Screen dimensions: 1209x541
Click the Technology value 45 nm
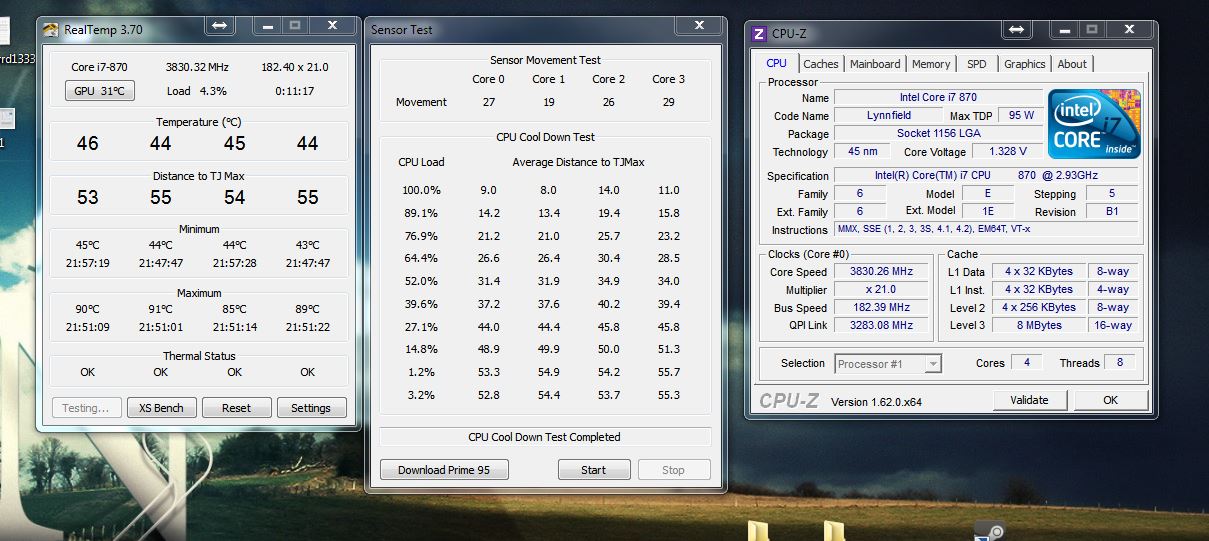coord(861,152)
